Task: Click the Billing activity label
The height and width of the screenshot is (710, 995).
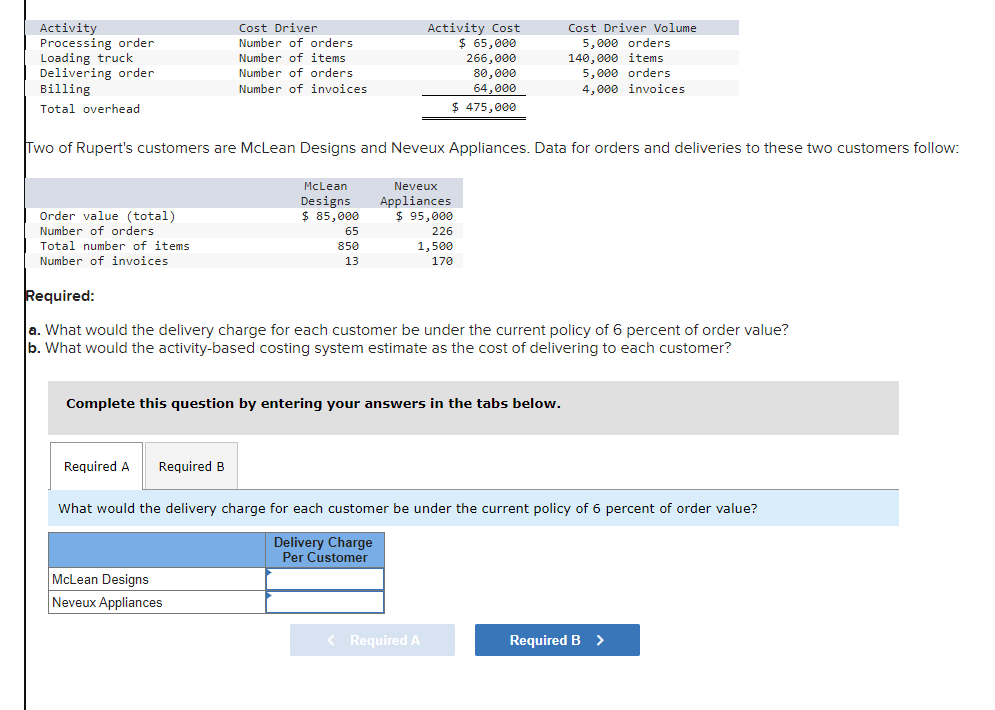Action: (x=65, y=89)
